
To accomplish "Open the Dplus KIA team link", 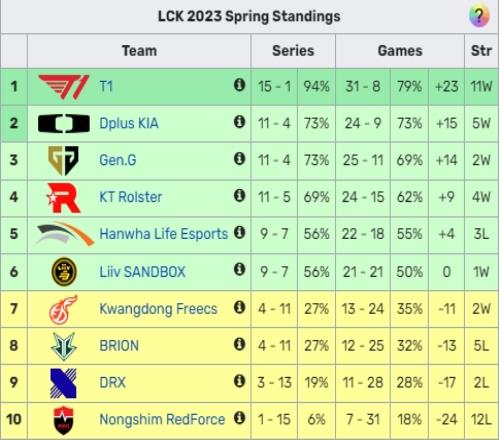I will click(x=129, y=123).
